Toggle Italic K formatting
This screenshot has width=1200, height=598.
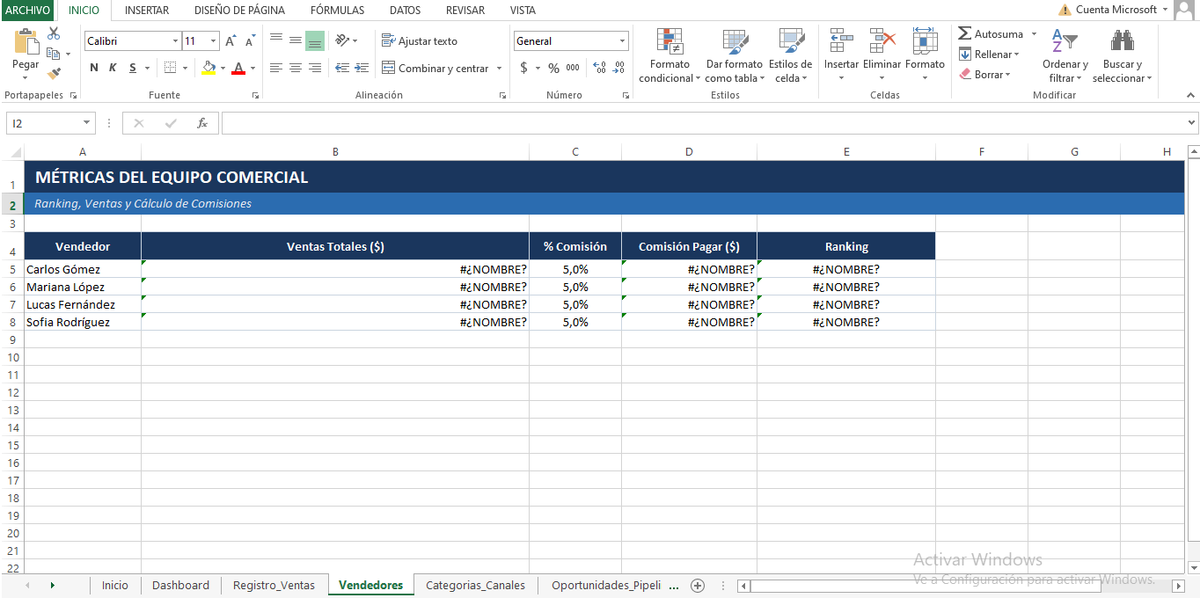pos(113,68)
